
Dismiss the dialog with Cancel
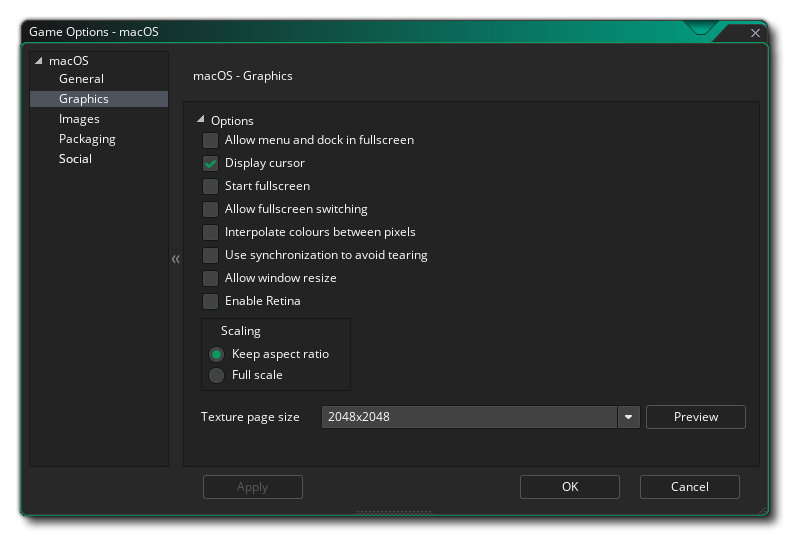(689, 487)
